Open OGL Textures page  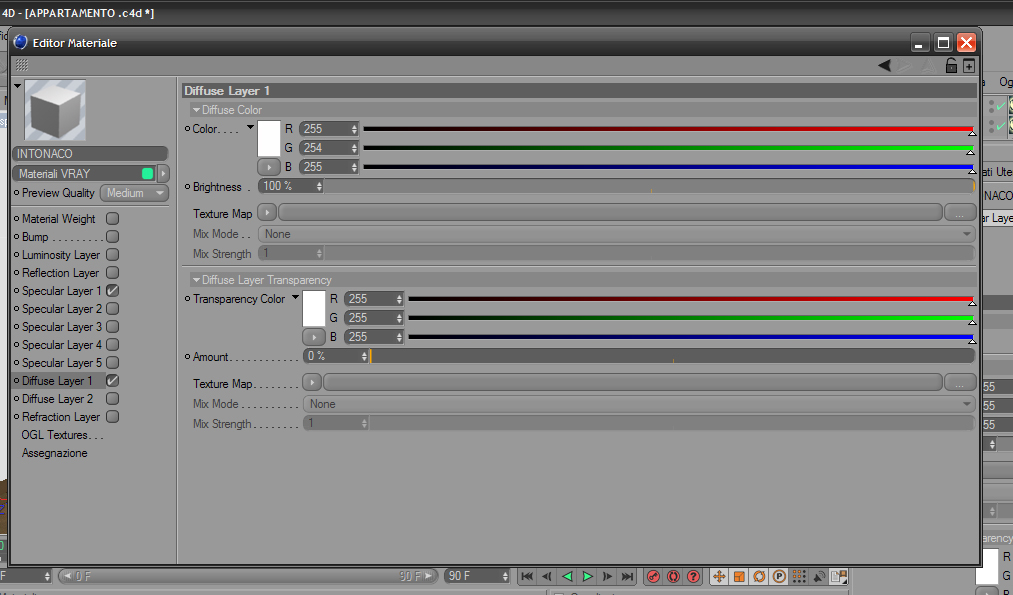click(63, 435)
